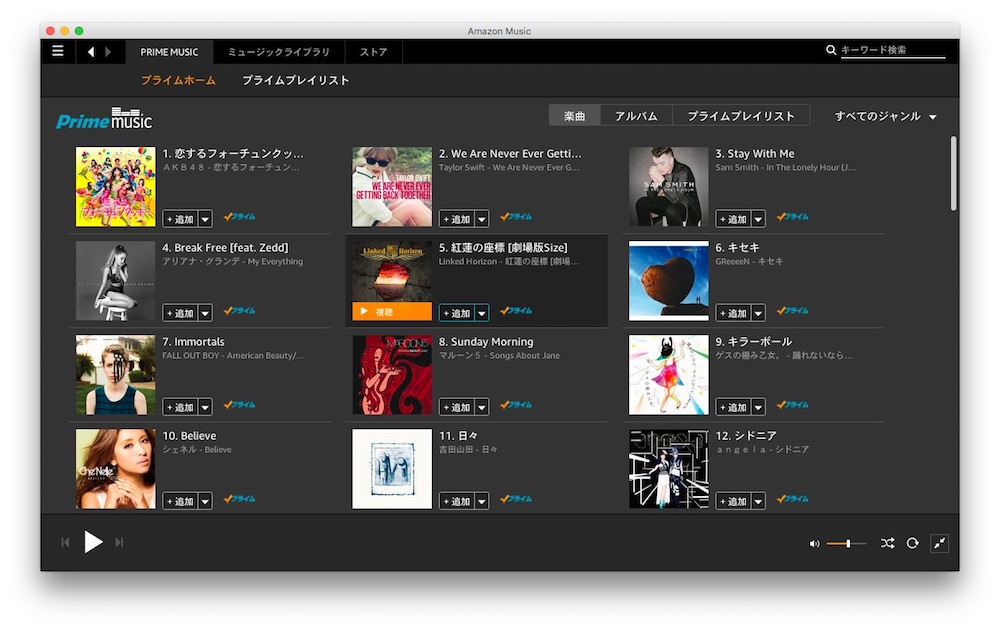The image size is (1000, 629).
Task: Expand add options for Sunday Morning
Action: (x=482, y=407)
